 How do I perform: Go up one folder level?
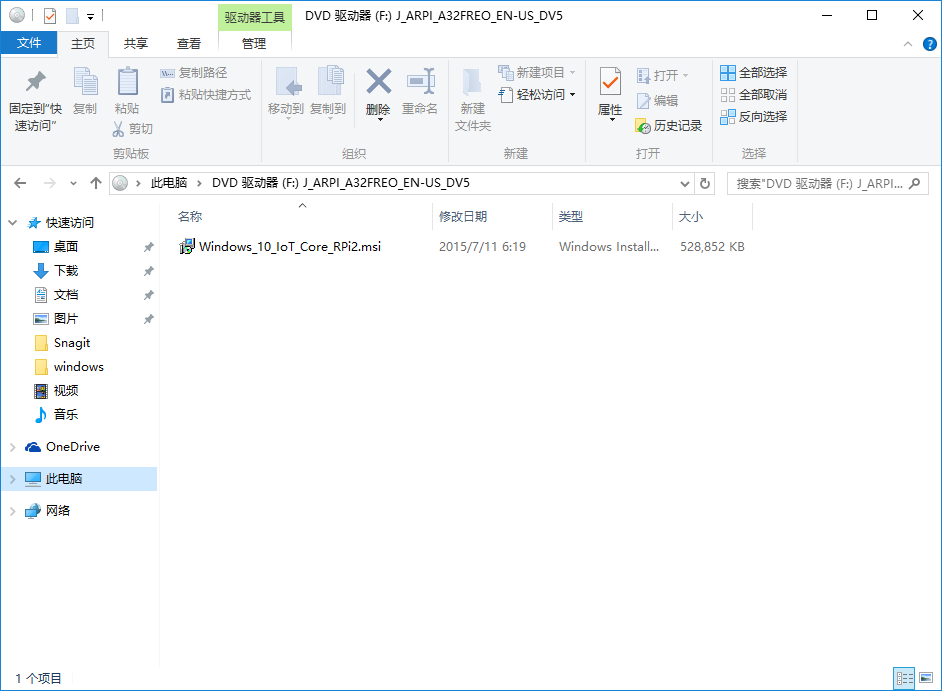pyautogui.click(x=96, y=183)
